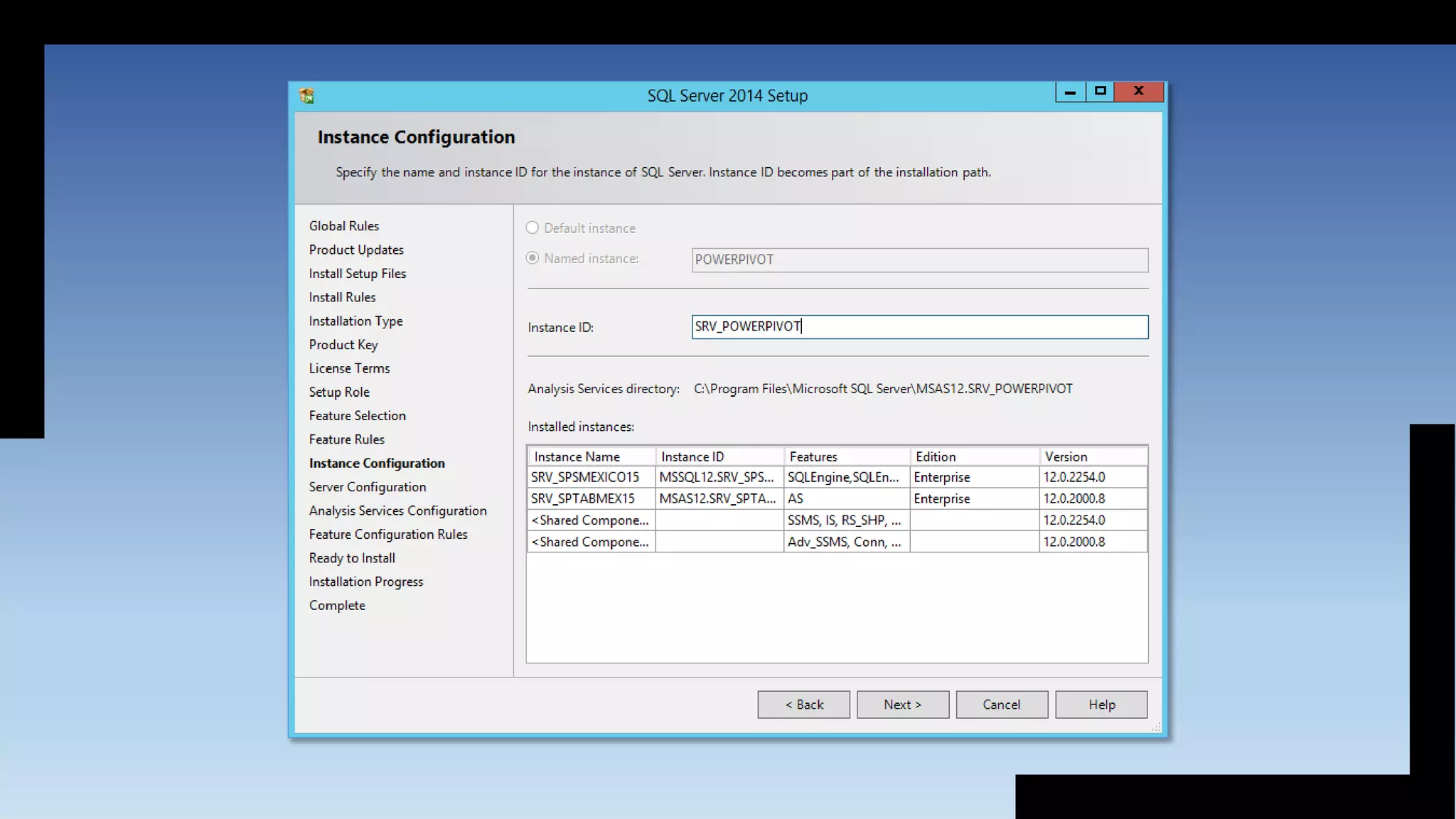Select the SRV_SPTABMEX15 instance row

[x=583, y=498]
